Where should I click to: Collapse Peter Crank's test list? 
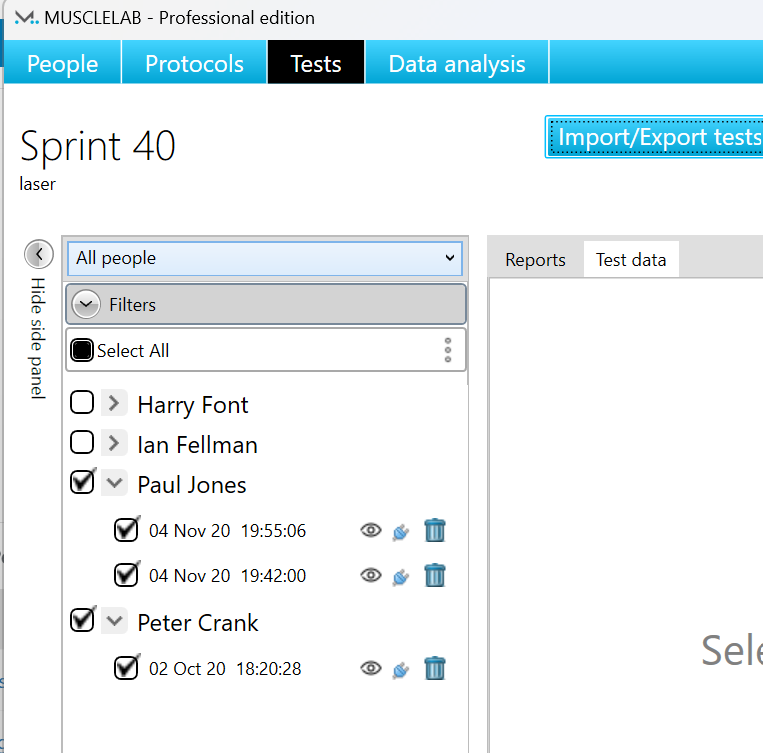[x=114, y=621]
